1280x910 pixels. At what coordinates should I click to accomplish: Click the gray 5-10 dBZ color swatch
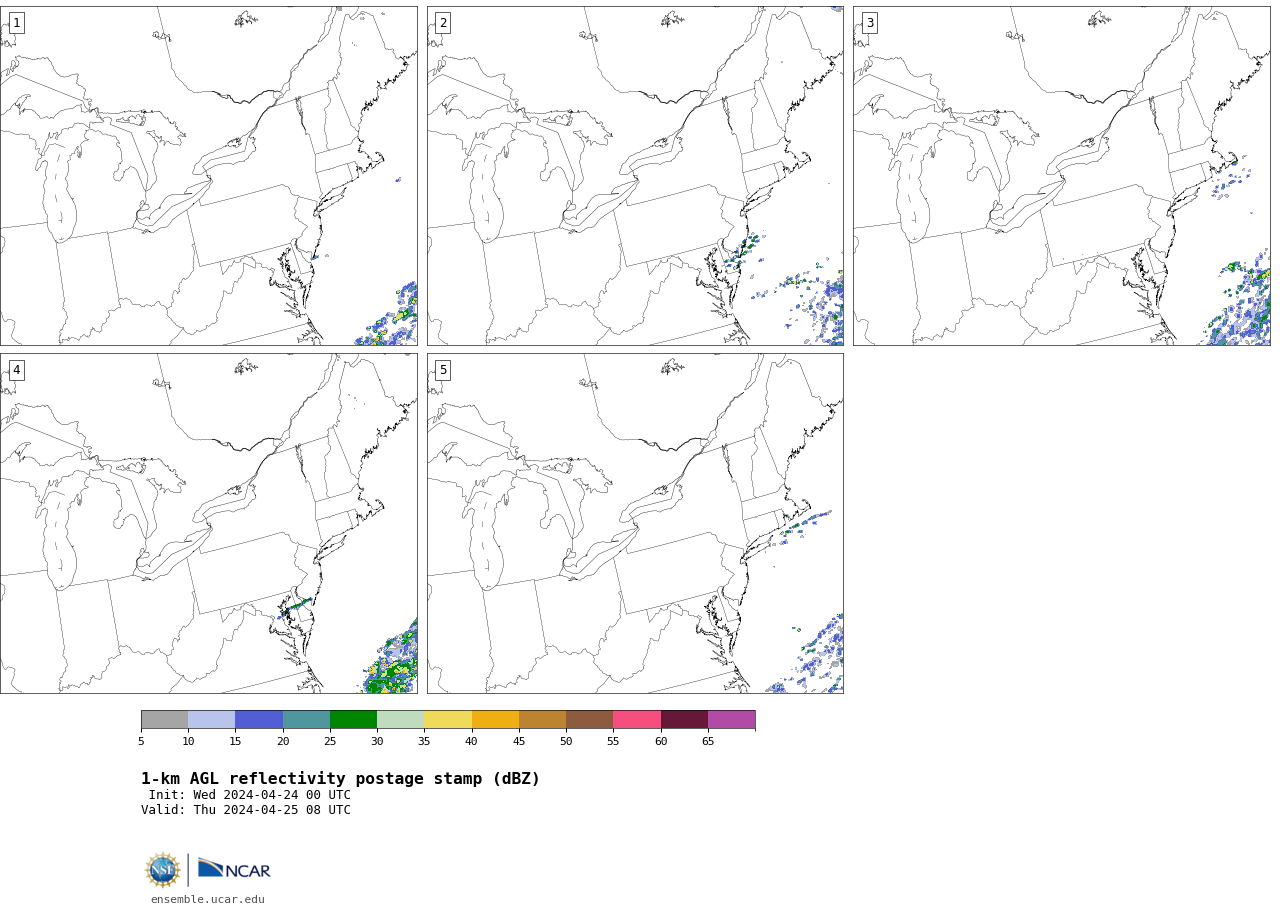pyautogui.click(x=164, y=720)
